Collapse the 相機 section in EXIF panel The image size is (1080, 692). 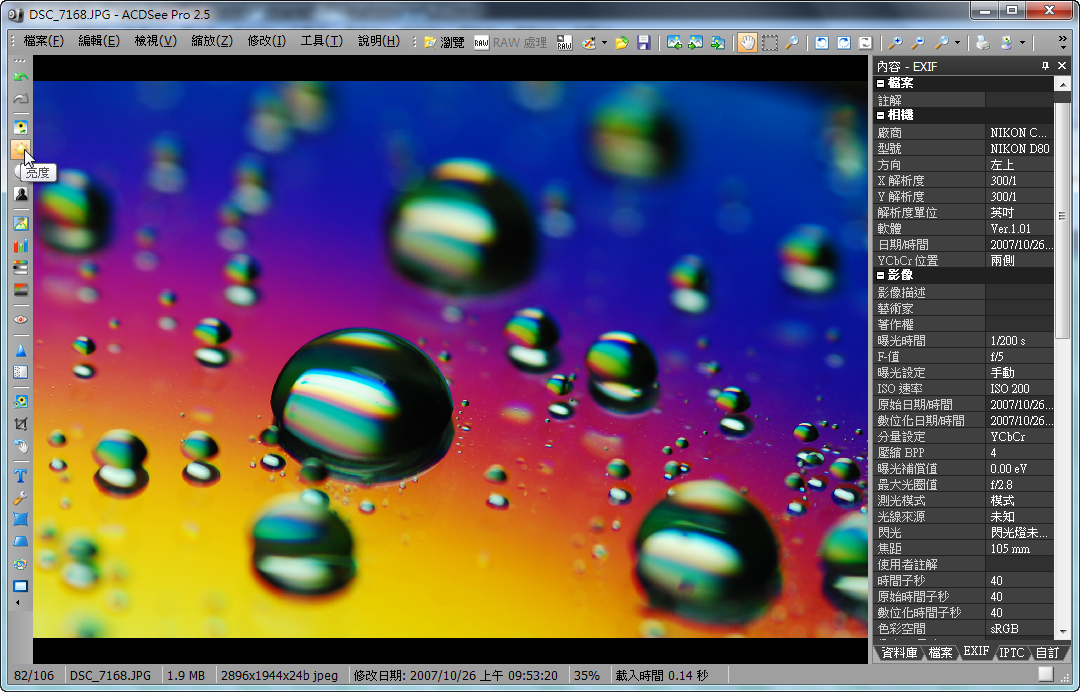click(x=881, y=115)
